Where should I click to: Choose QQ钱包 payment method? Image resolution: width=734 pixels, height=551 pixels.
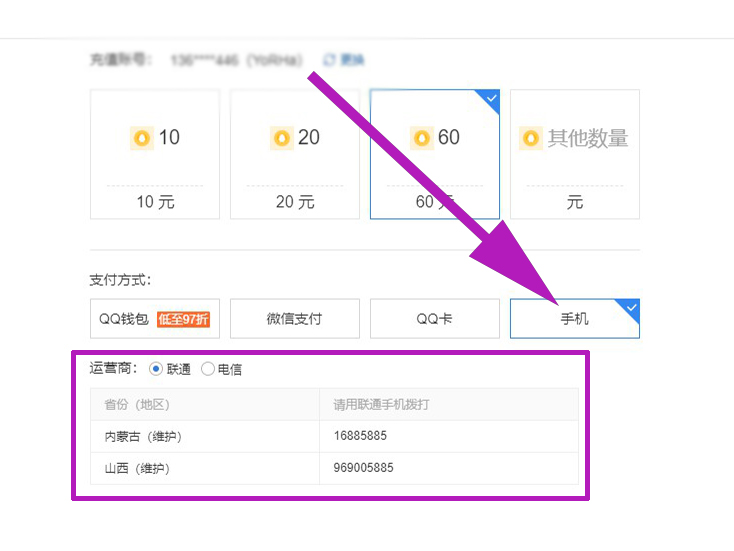coord(154,318)
